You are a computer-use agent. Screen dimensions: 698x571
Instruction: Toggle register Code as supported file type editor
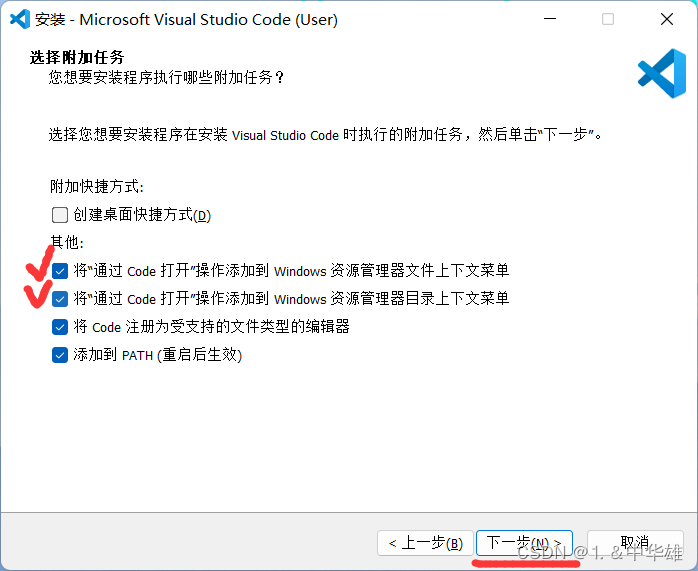click(60, 327)
